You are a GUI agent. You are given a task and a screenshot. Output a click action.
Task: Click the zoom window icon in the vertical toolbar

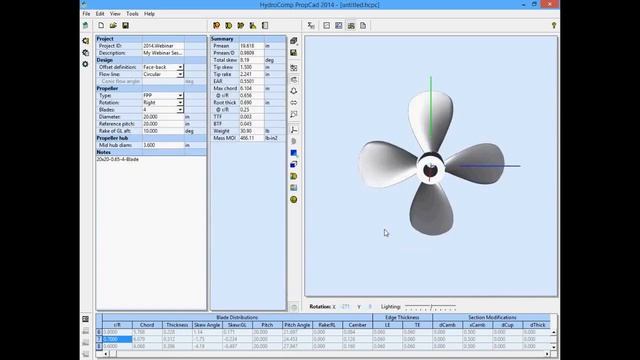pyautogui.click(x=293, y=114)
